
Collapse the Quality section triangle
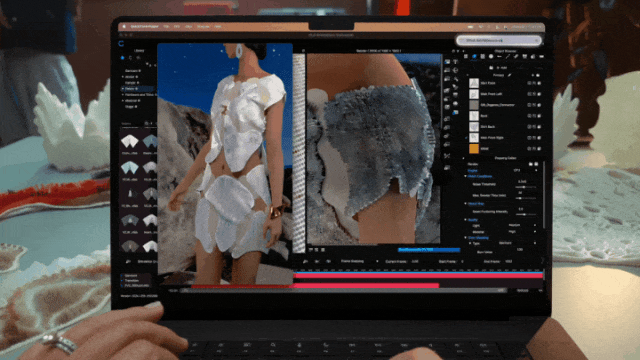466,220
